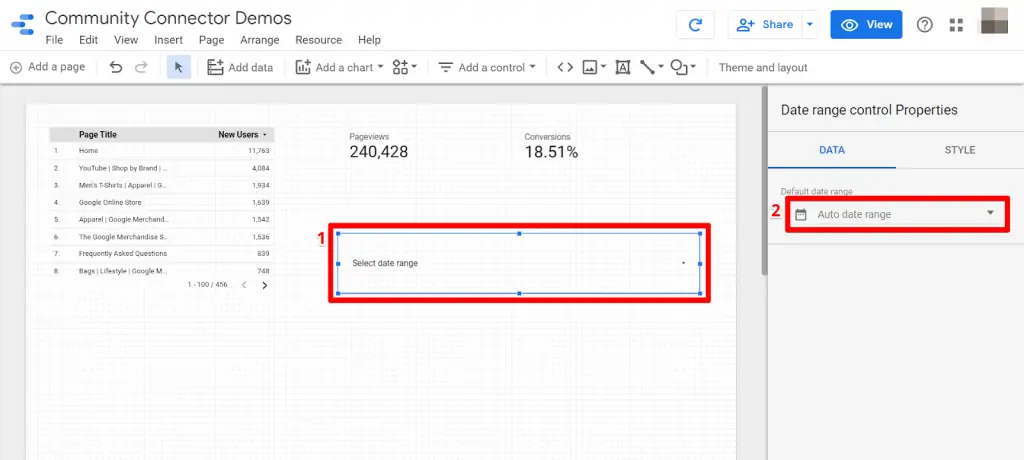Go to next table page arrow
The image size is (1024, 460).
coord(264,285)
